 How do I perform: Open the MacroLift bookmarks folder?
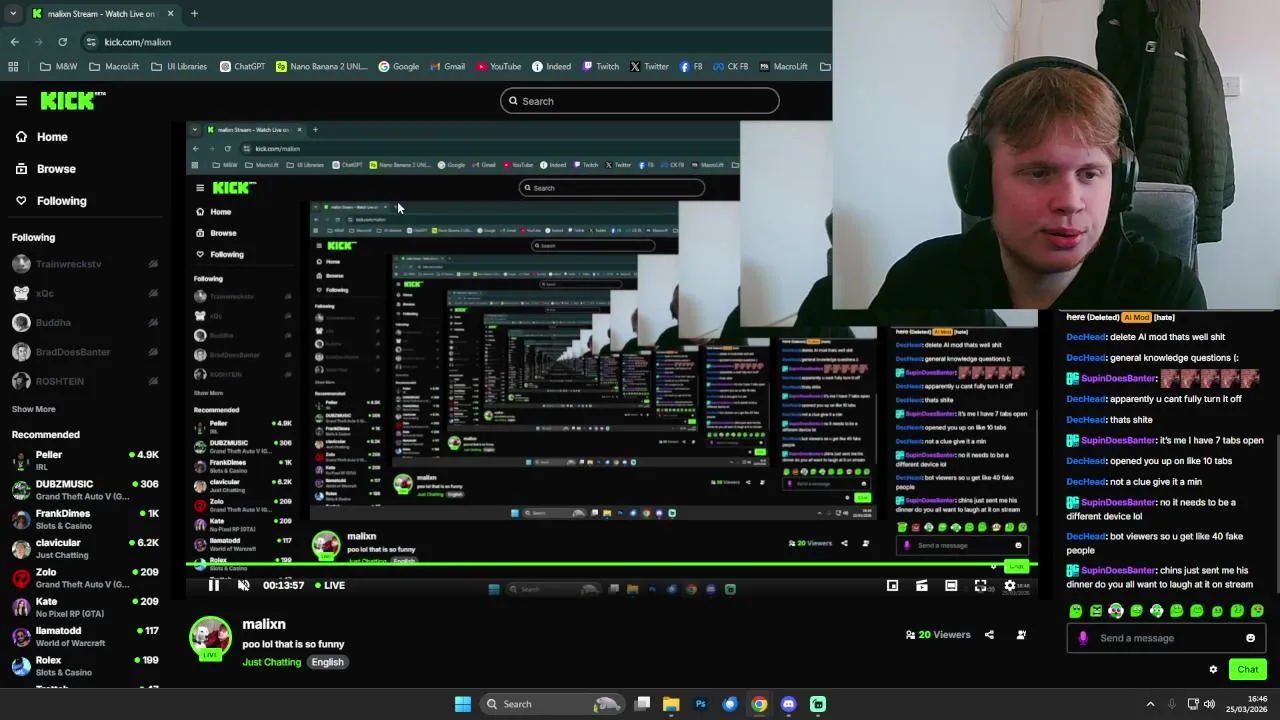pos(114,67)
